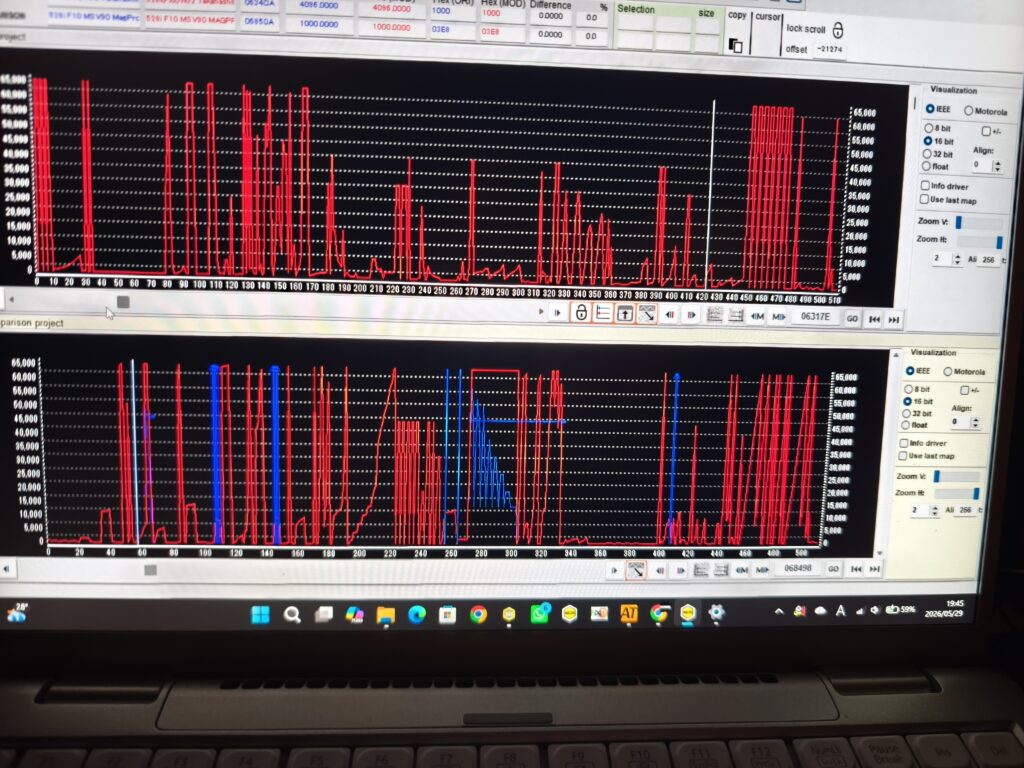1024x768 pixels.
Task: Click the address field showing 068498
Action: tap(797, 568)
